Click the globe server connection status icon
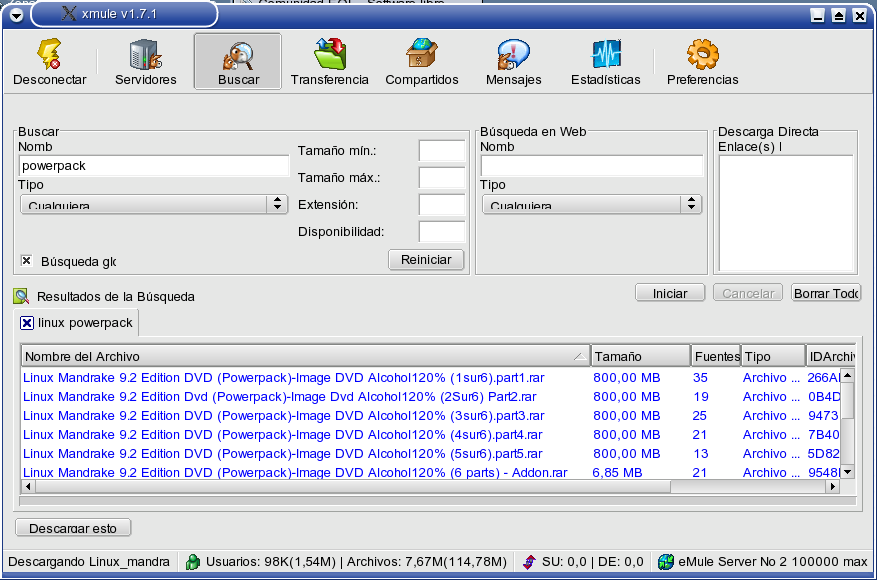 click(x=666, y=562)
